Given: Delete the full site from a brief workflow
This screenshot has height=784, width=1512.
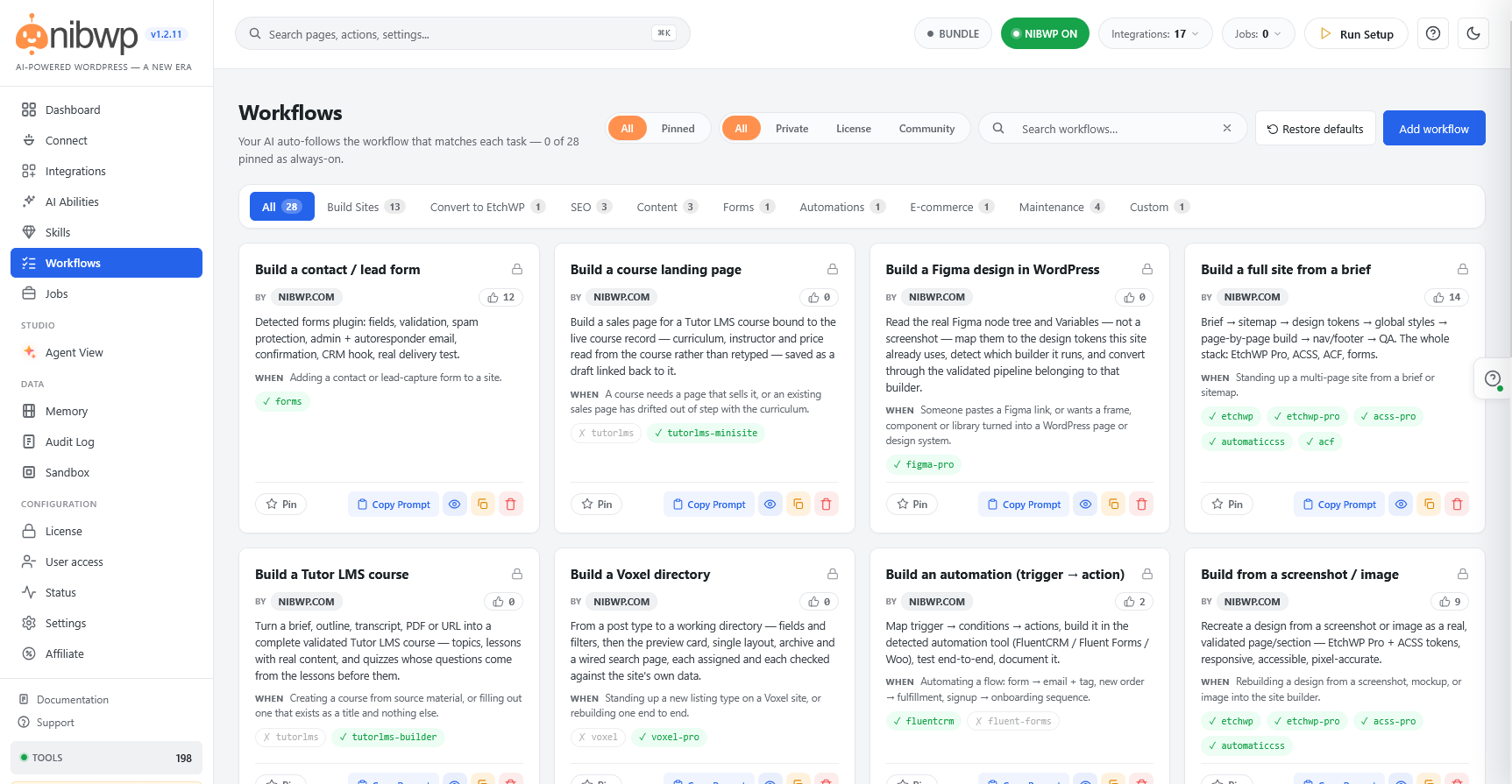Looking at the screenshot, I should coord(1457,504).
